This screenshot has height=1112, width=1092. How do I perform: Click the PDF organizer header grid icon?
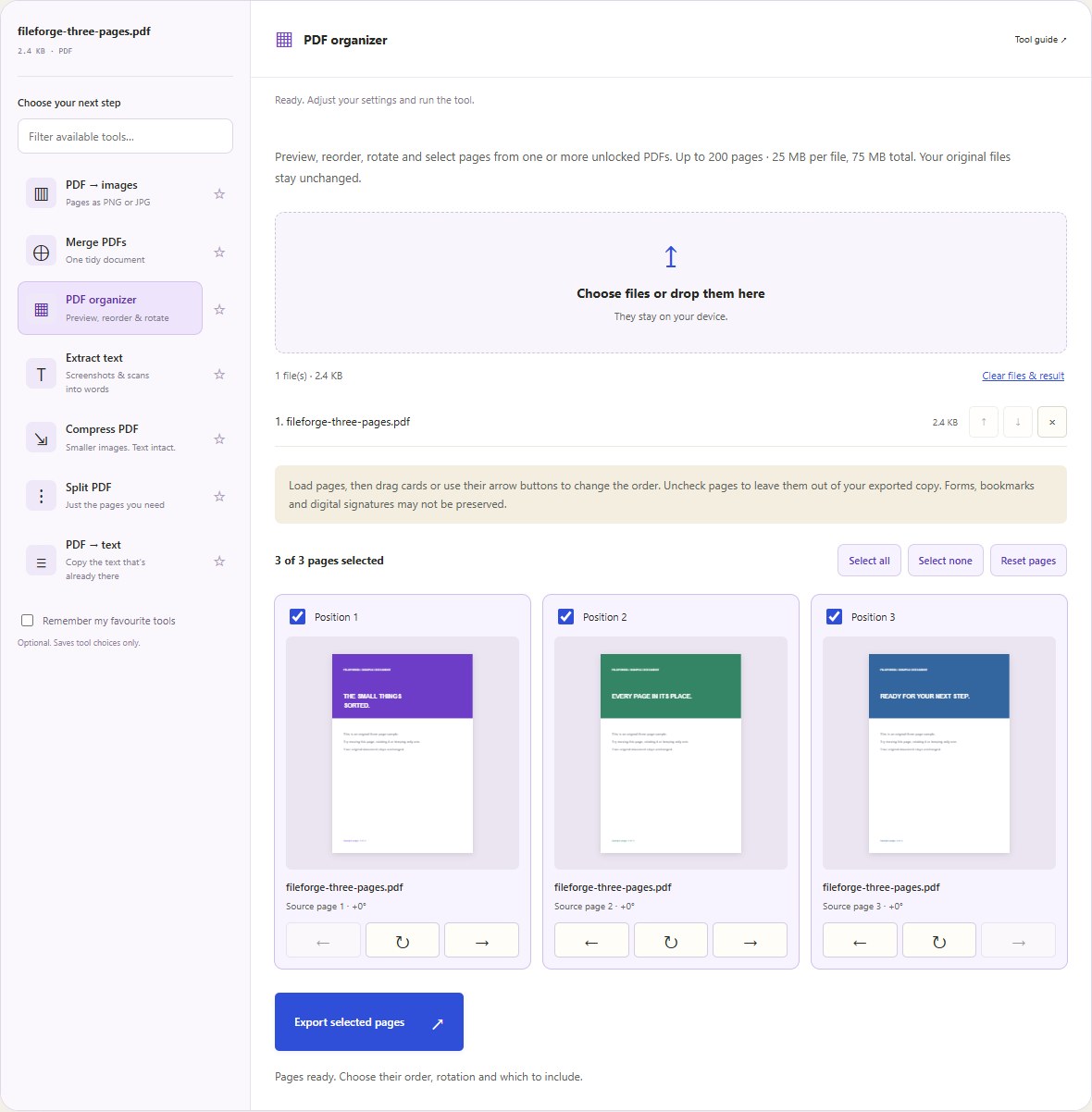click(x=284, y=40)
